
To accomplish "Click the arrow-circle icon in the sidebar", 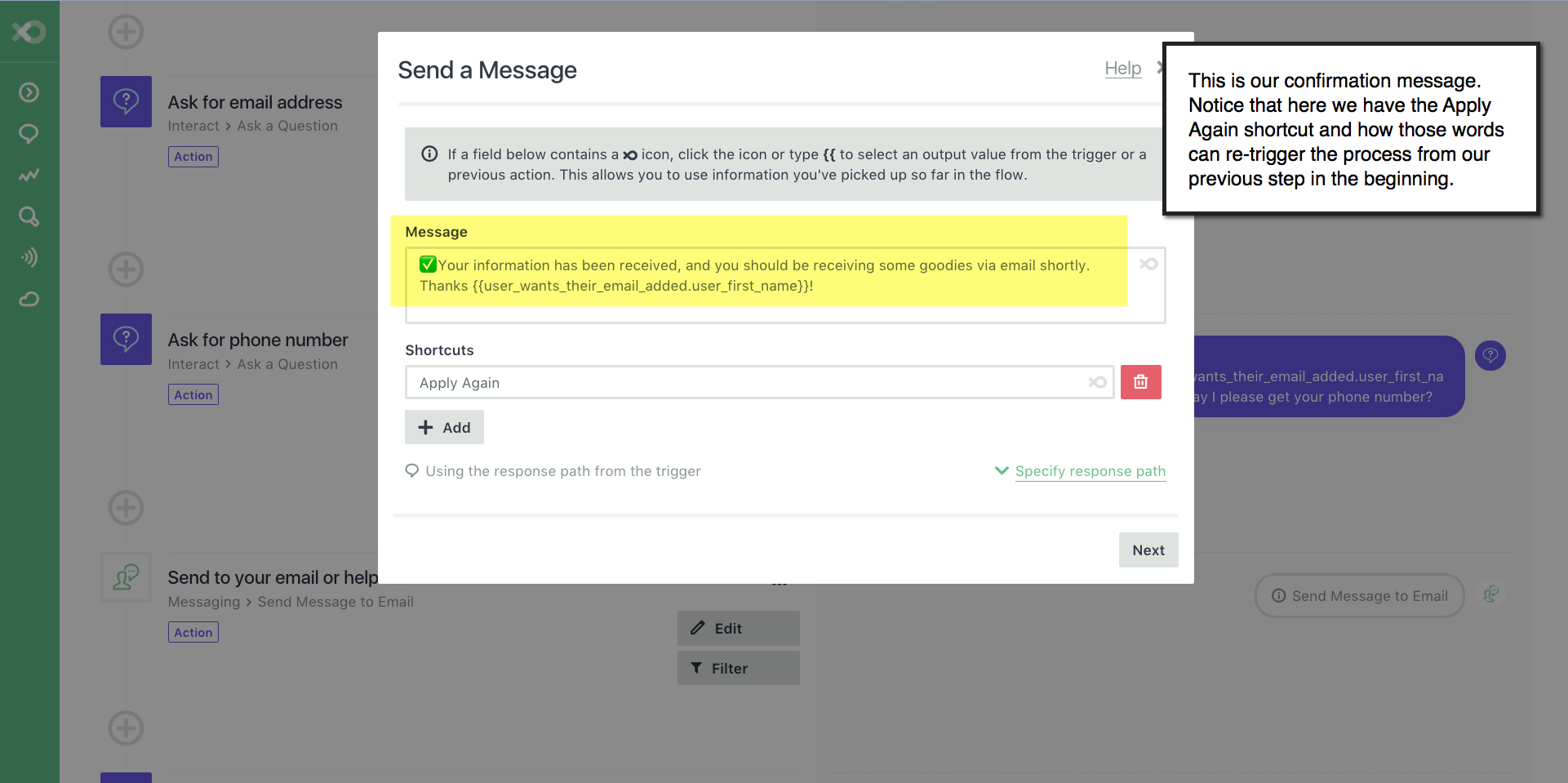I will tap(29, 92).
